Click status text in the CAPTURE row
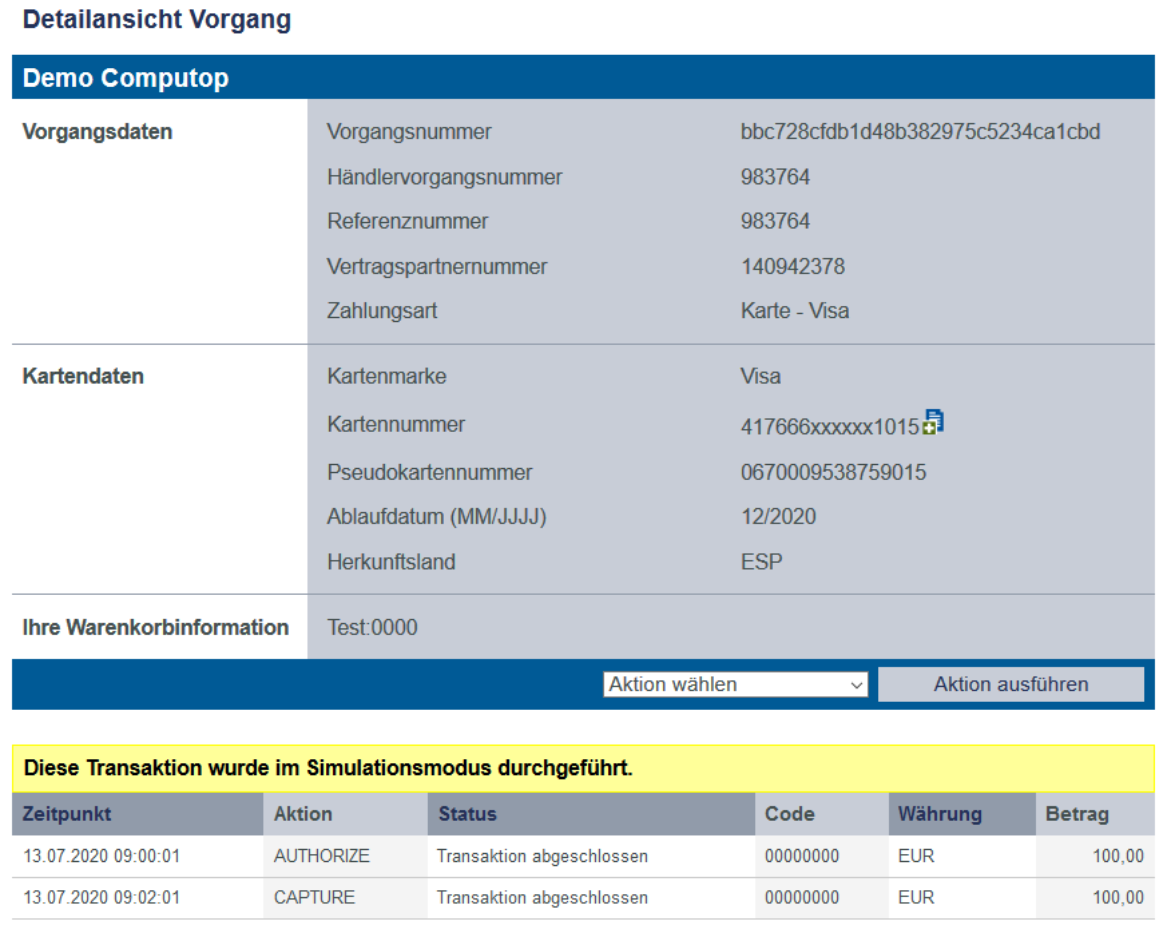The height and width of the screenshot is (925, 1171). point(542,897)
